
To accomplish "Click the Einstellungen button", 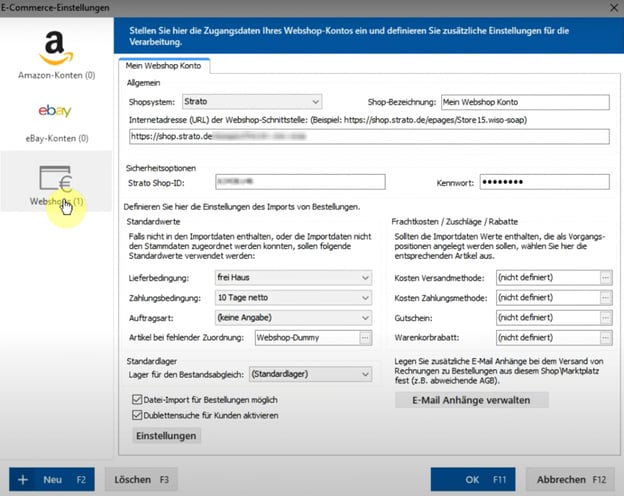I will pos(166,436).
